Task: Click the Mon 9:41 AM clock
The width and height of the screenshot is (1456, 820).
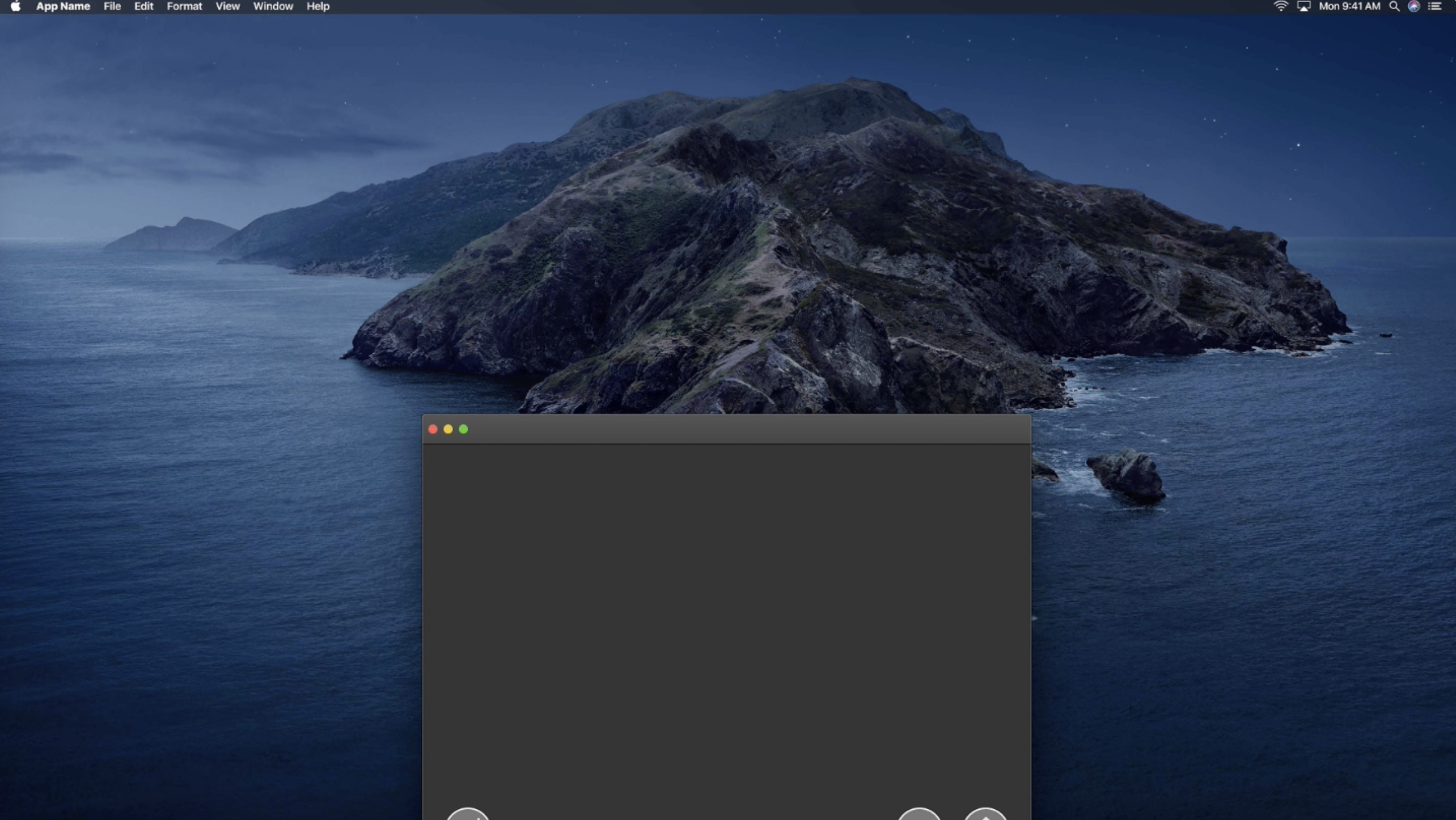Action: pyautogui.click(x=1349, y=6)
